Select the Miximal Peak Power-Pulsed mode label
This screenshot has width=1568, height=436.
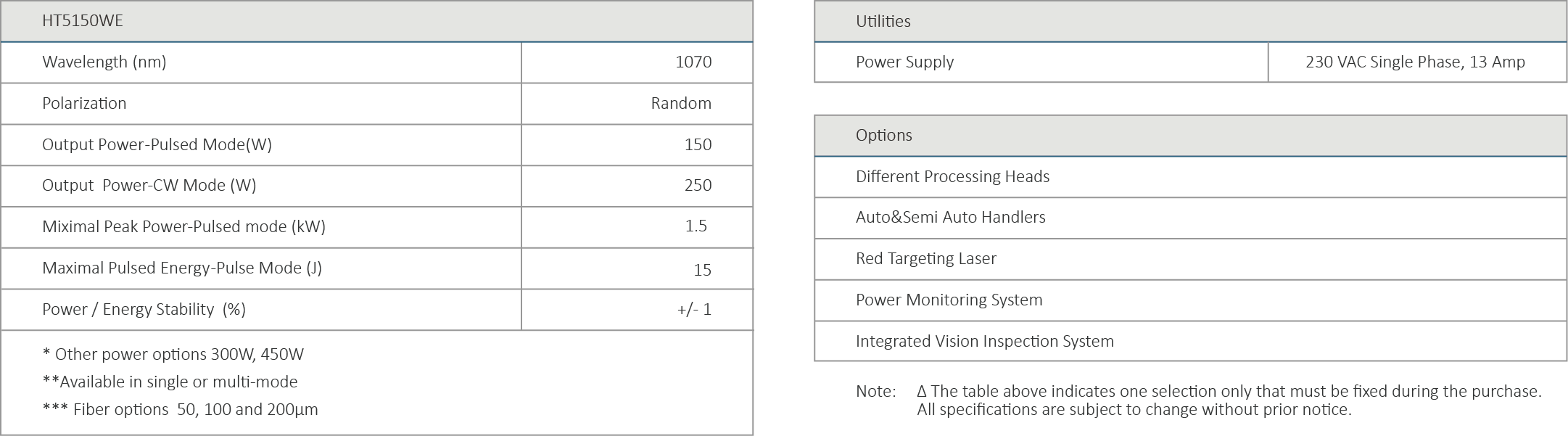[183, 227]
